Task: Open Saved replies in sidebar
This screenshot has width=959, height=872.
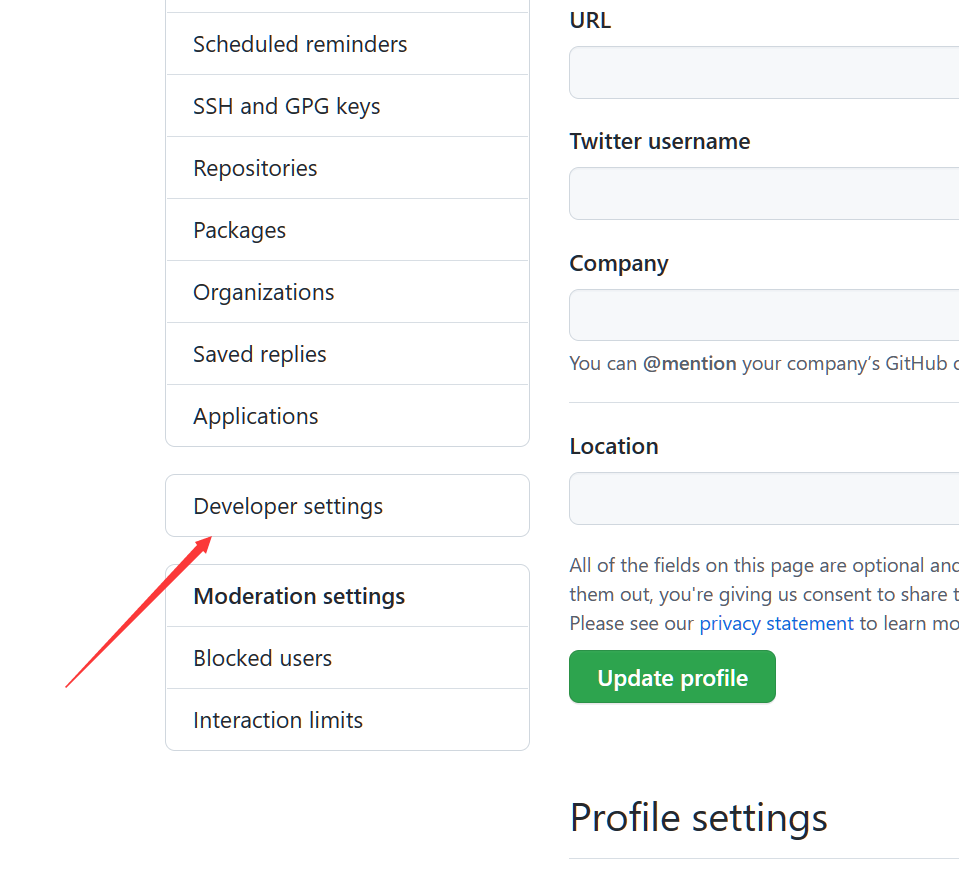Action: pyautogui.click(x=260, y=354)
